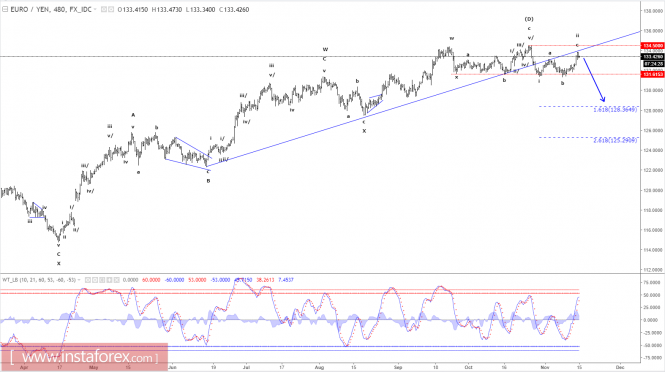665x372 pixels.
Task: Click the WT_LB value 60.0000
Action: (x=151, y=280)
